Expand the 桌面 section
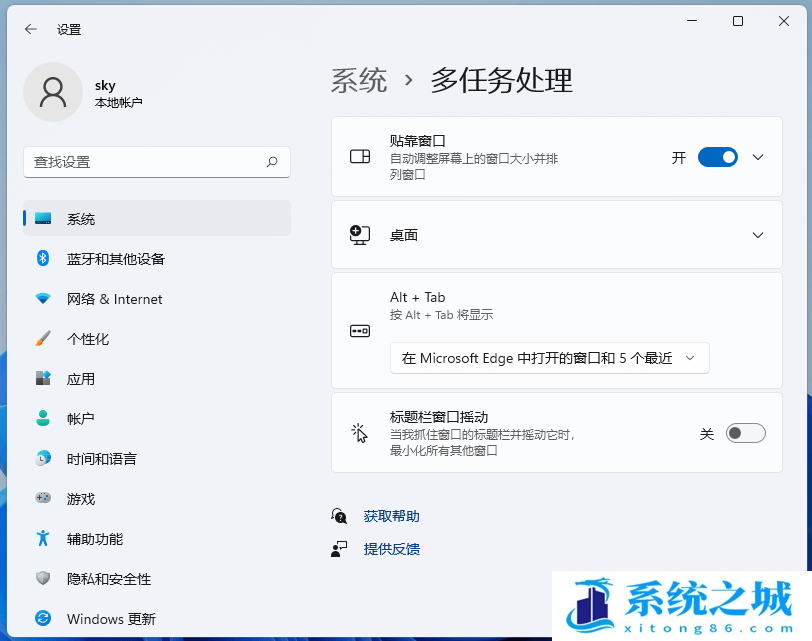 tap(757, 235)
